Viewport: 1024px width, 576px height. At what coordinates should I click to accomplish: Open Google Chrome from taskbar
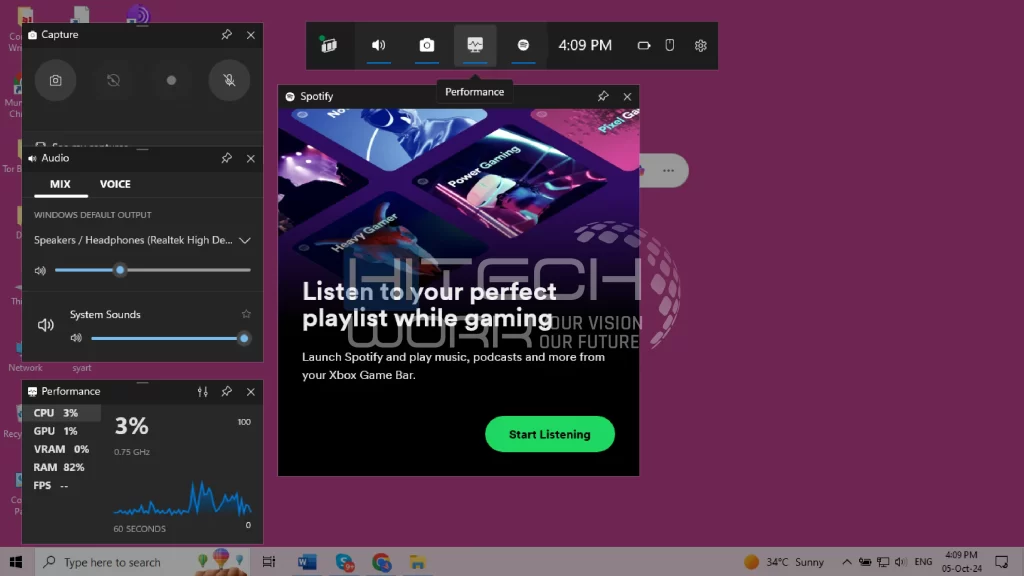[x=381, y=562]
